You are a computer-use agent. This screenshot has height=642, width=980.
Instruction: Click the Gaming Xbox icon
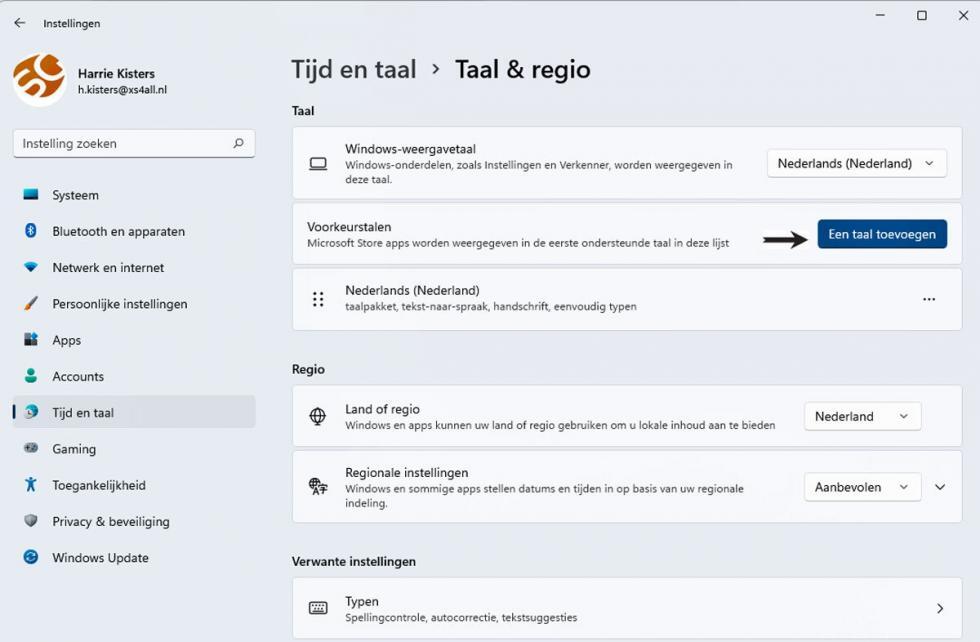click(x=33, y=448)
